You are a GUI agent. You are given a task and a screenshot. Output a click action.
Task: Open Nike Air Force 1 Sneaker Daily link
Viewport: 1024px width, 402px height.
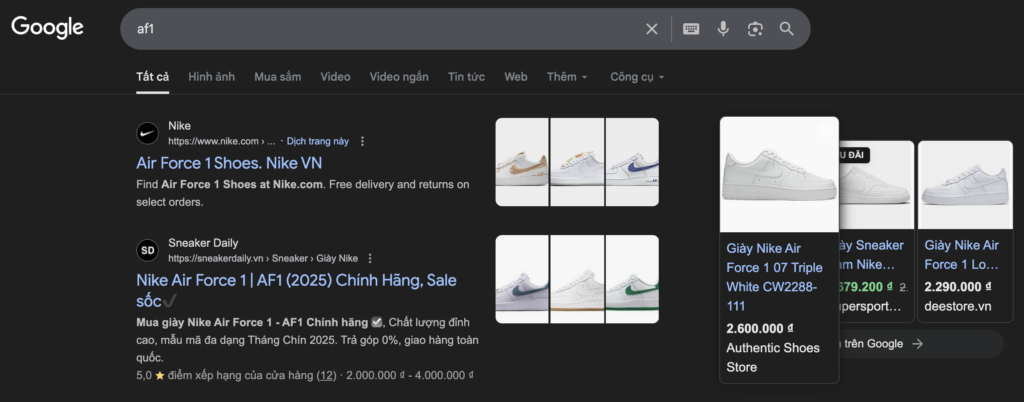pos(295,280)
